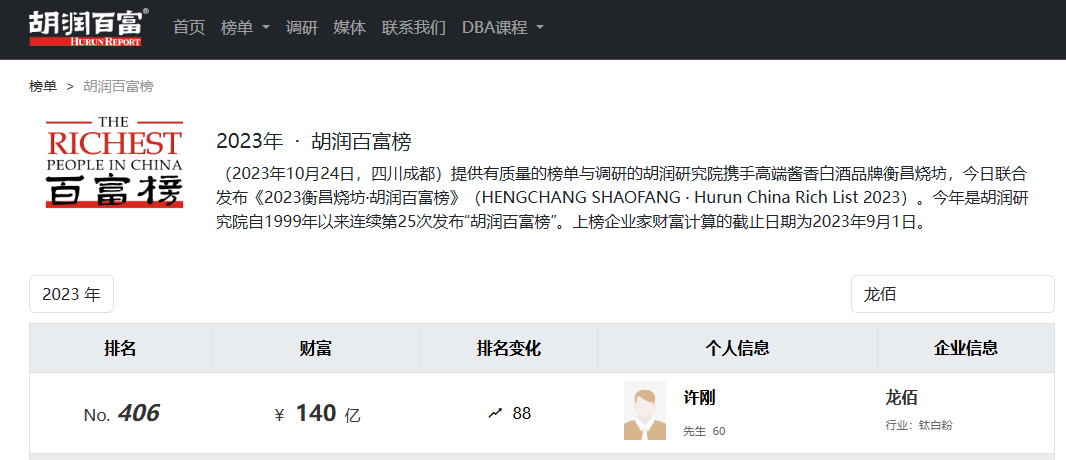
Task: Go to the 媒体 page
Action: [x=349, y=28]
